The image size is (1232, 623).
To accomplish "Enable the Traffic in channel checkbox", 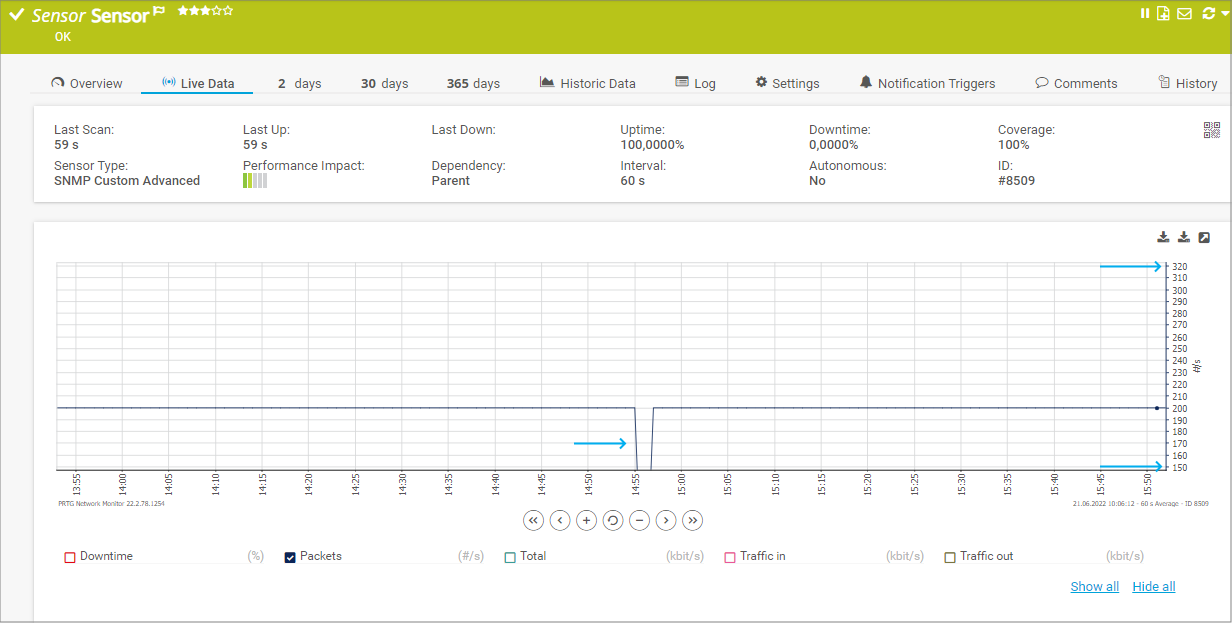I will pos(730,557).
